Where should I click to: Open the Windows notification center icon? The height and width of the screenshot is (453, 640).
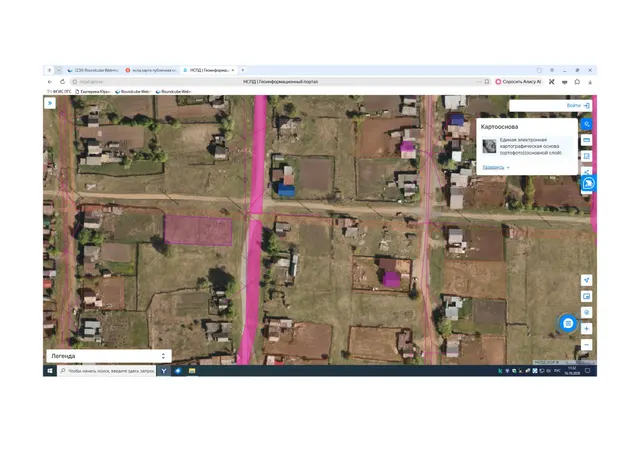tap(588, 371)
